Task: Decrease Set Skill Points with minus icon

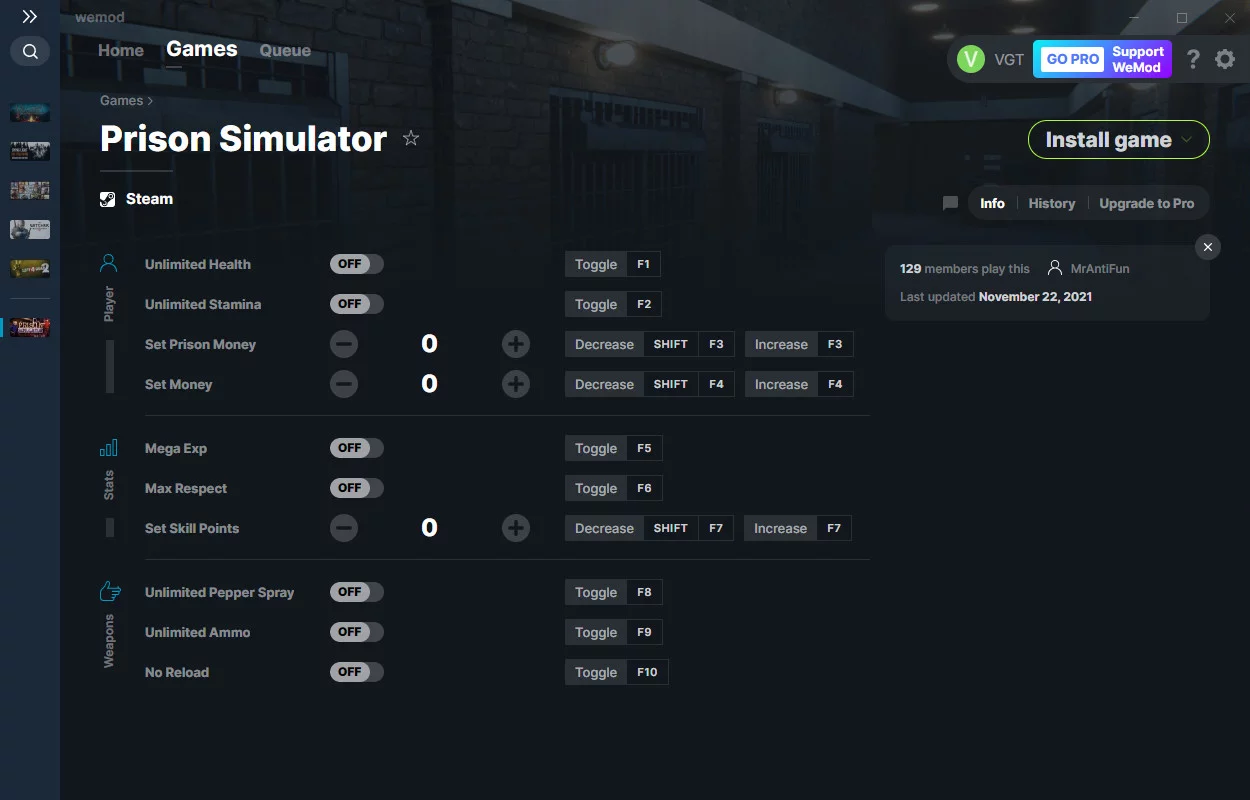Action: point(344,528)
